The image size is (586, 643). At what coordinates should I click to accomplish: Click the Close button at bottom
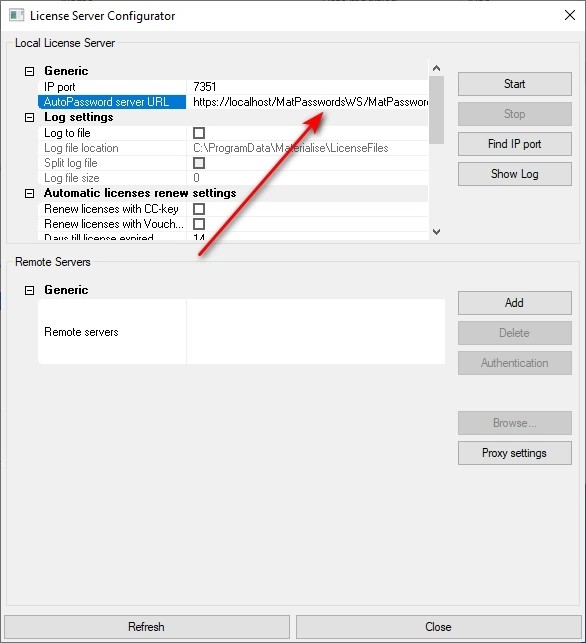tap(438, 627)
